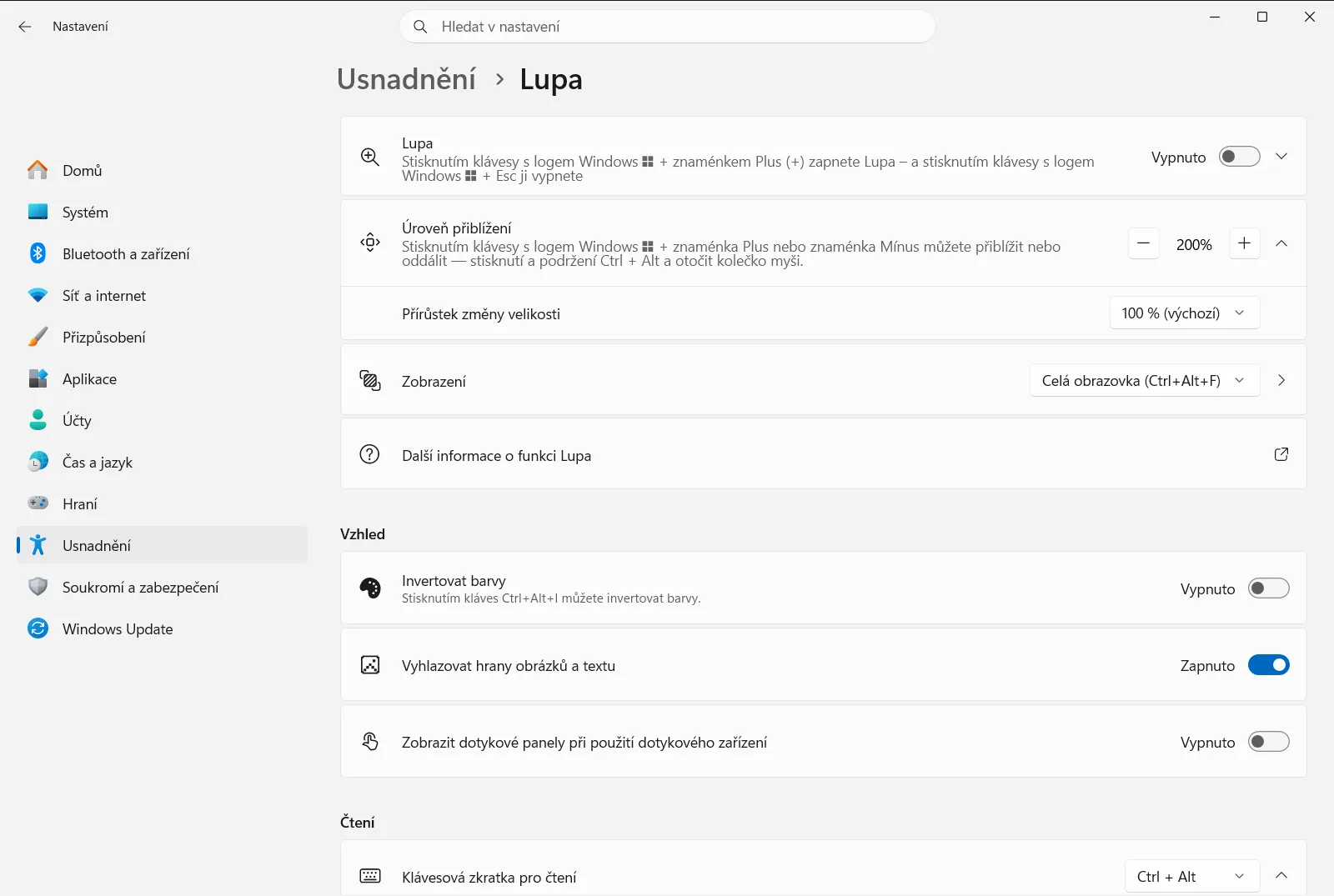1334x896 pixels.
Task: Increase zoom level with plus button
Action: pos(1244,243)
